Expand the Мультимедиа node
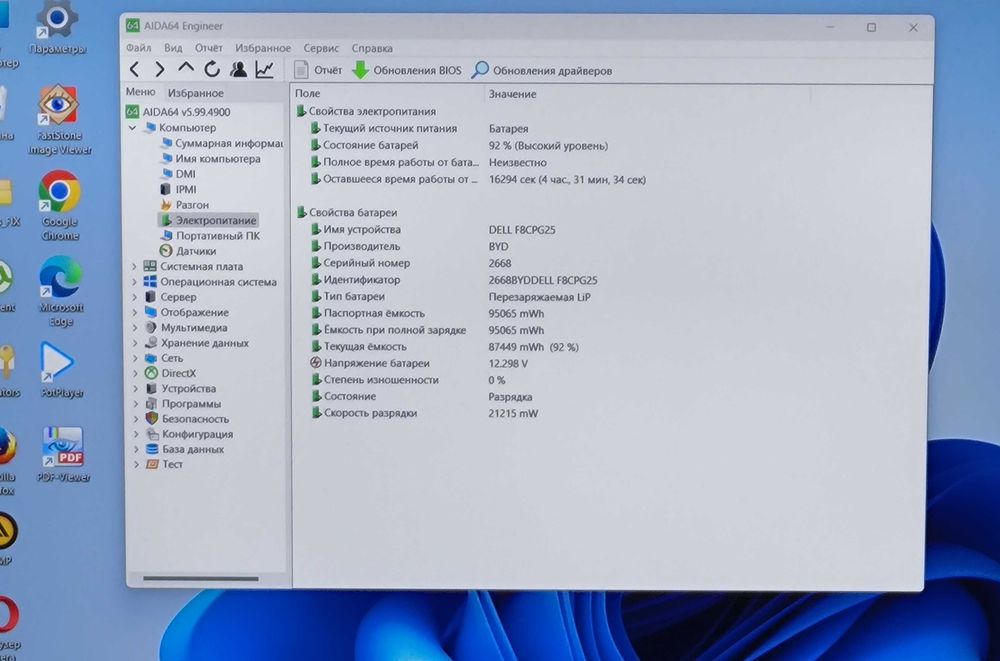This screenshot has height=661, width=1000. coord(135,328)
